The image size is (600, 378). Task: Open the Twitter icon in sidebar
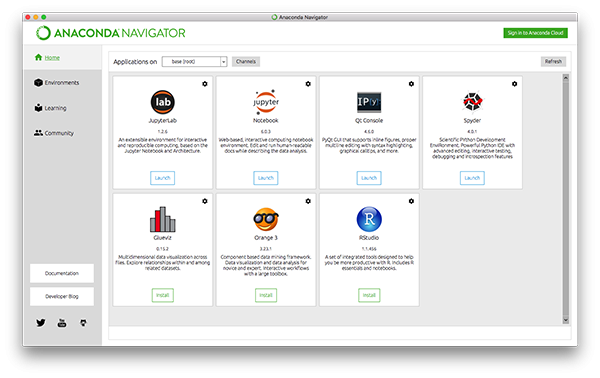[41, 323]
